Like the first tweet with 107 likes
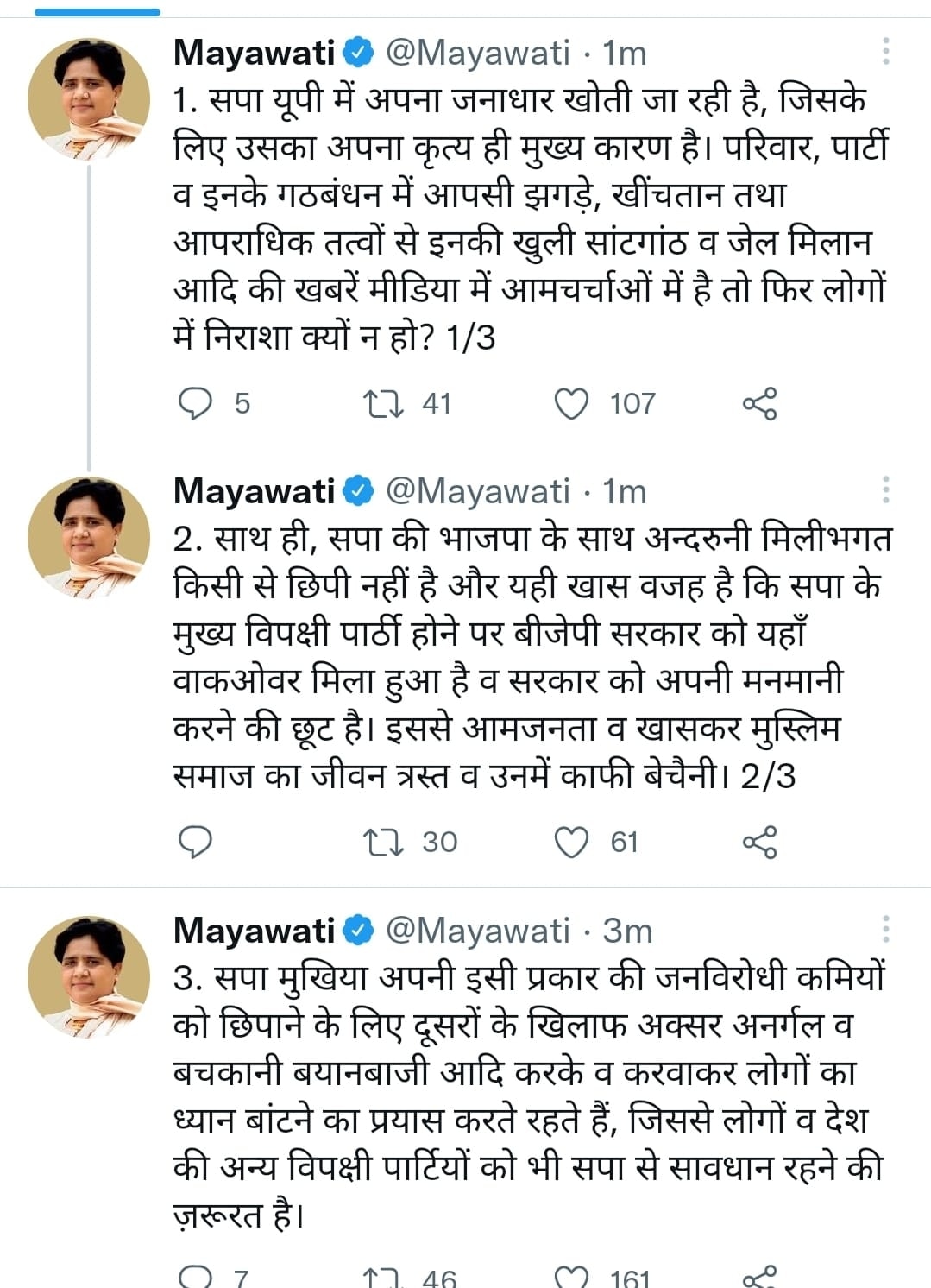 tap(571, 403)
